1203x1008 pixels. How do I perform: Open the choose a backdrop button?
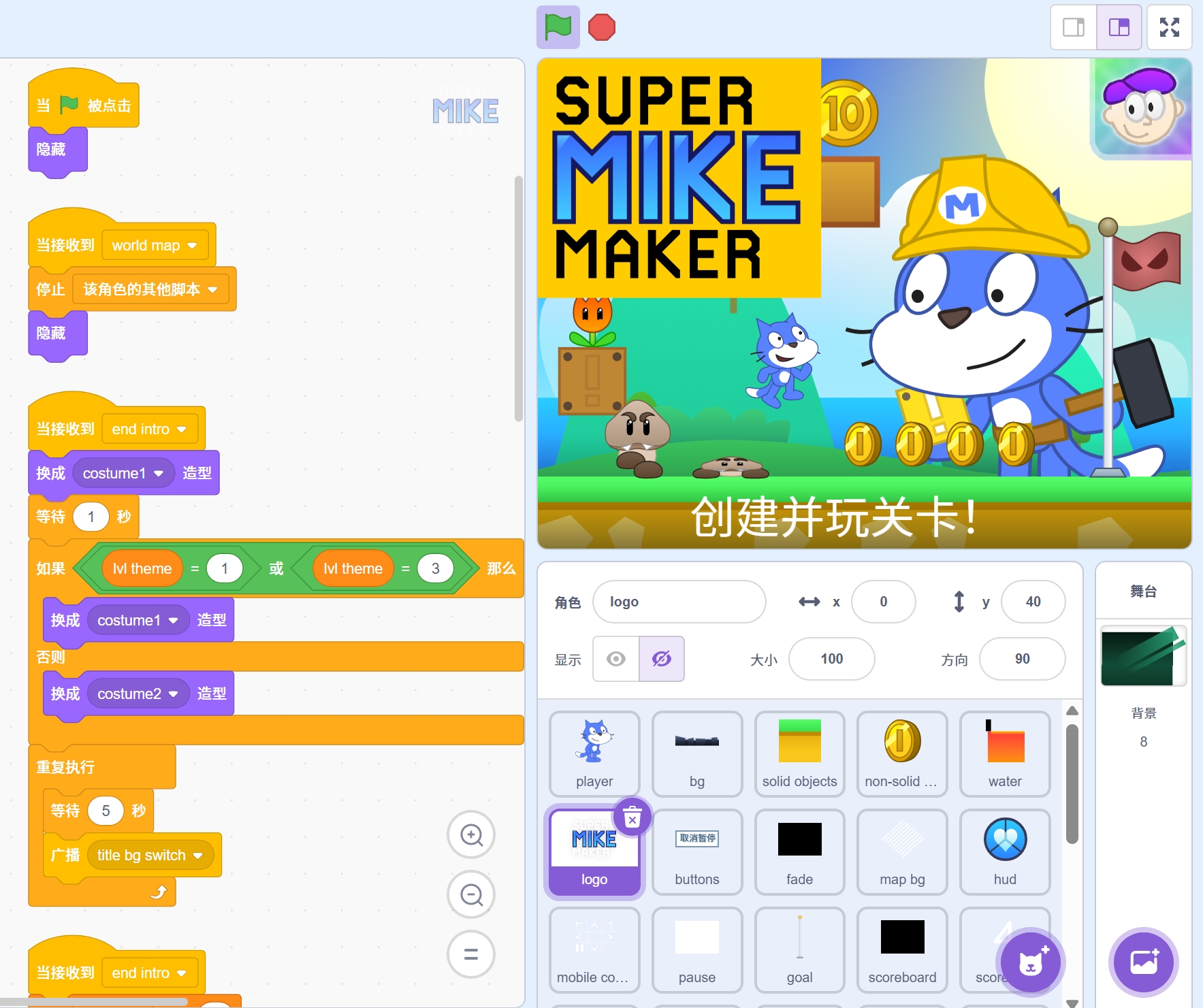coord(1144,962)
